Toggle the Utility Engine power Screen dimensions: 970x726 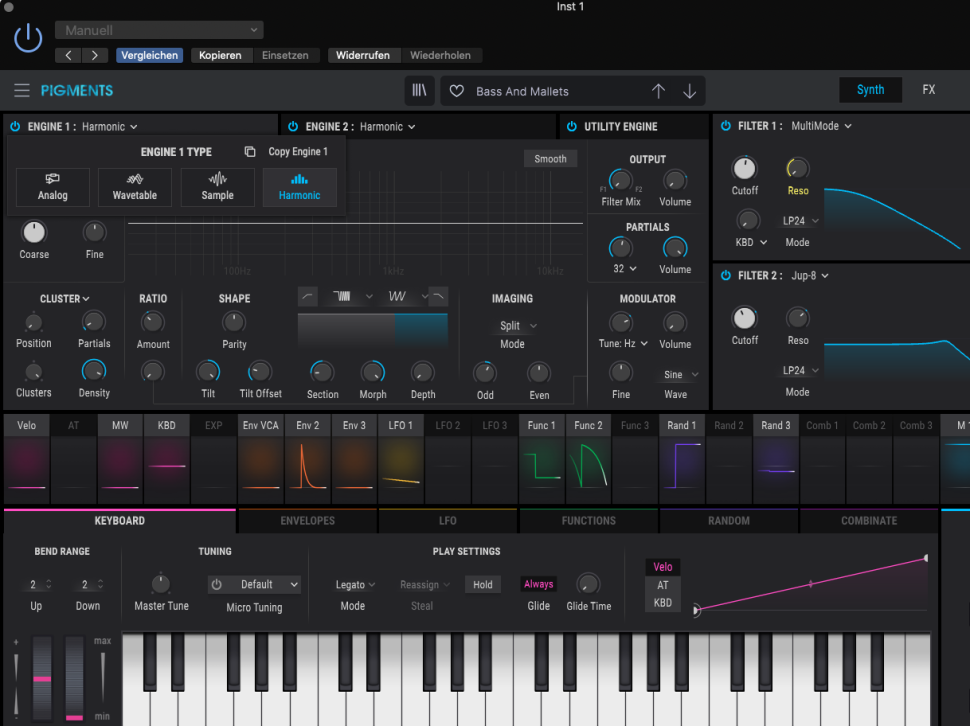[x=572, y=127]
